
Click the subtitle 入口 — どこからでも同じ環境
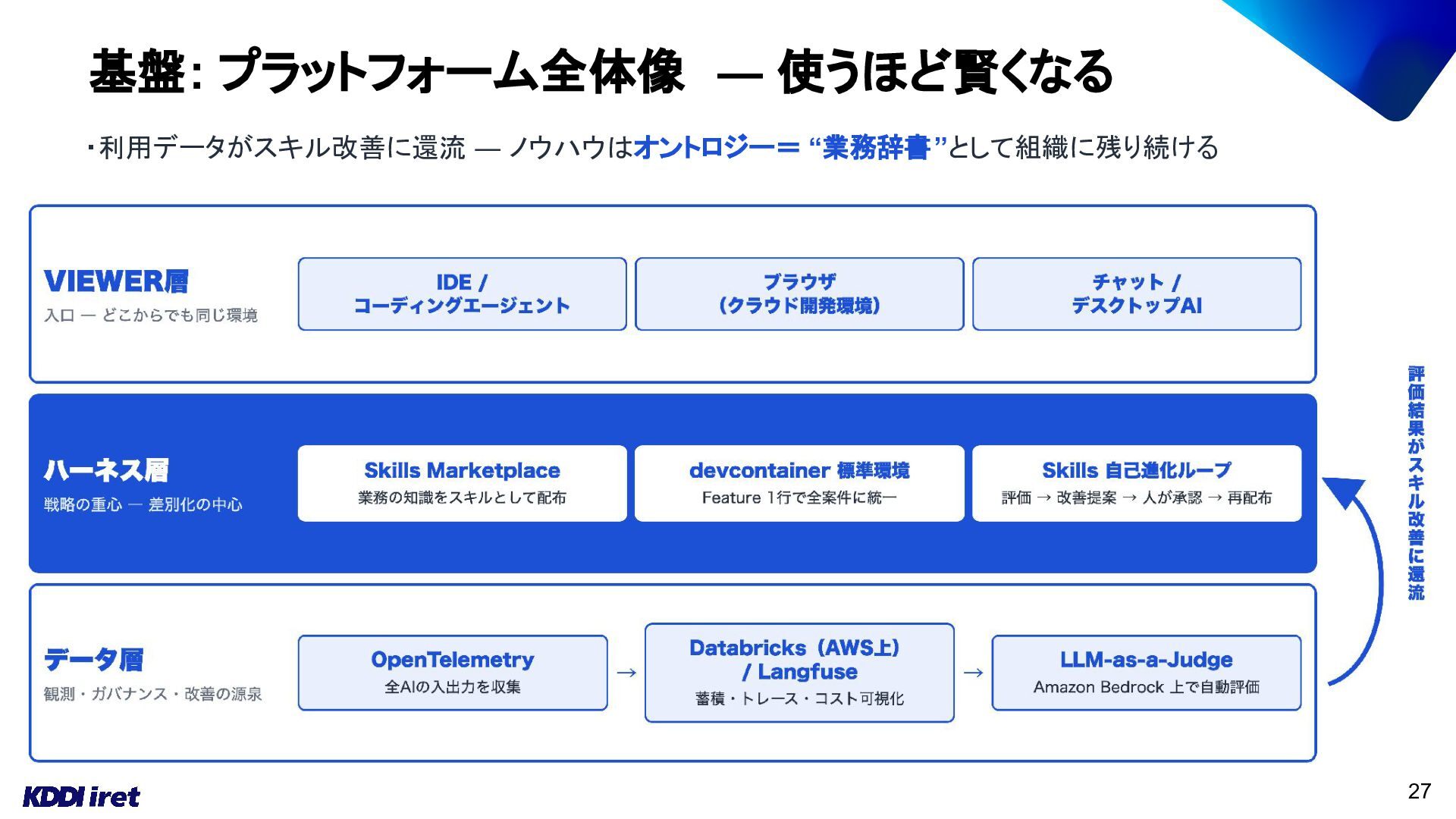pos(151,315)
